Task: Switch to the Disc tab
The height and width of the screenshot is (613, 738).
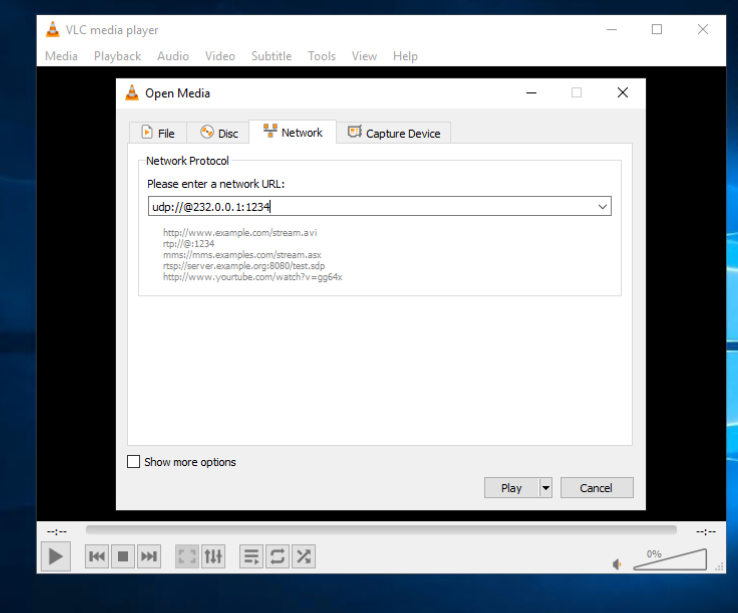Action: point(219,133)
